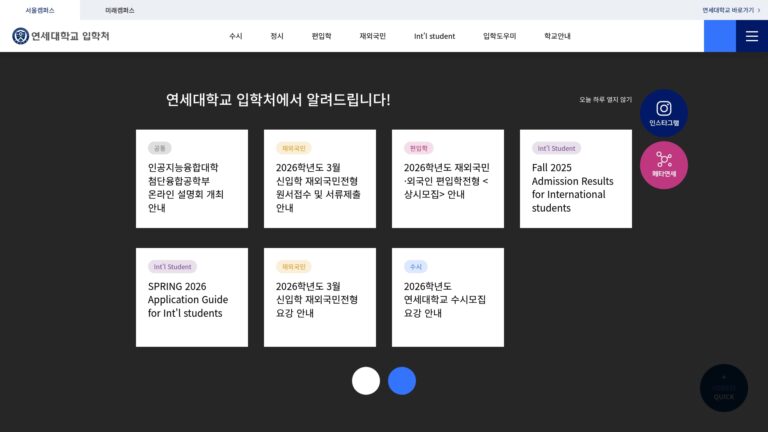Click the bright blue square beside hamburger menu

click(720, 36)
